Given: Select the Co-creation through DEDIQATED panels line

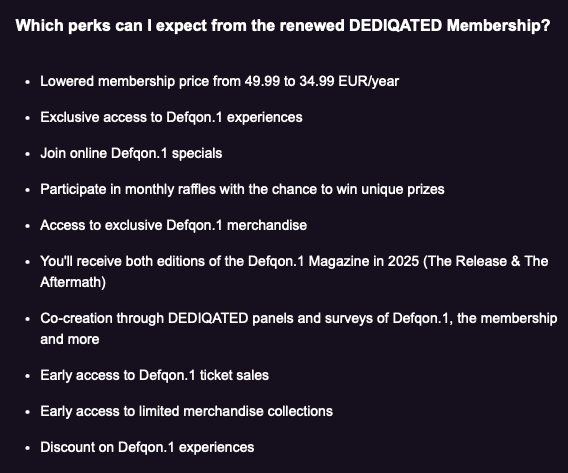Looking at the screenshot, I should 299,318.
